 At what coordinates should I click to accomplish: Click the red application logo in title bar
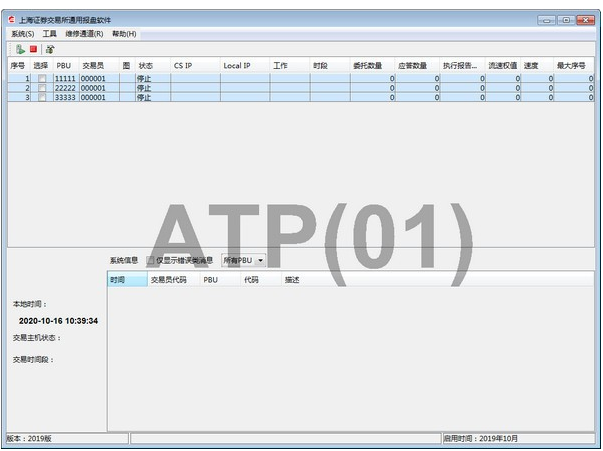point(12,20)
